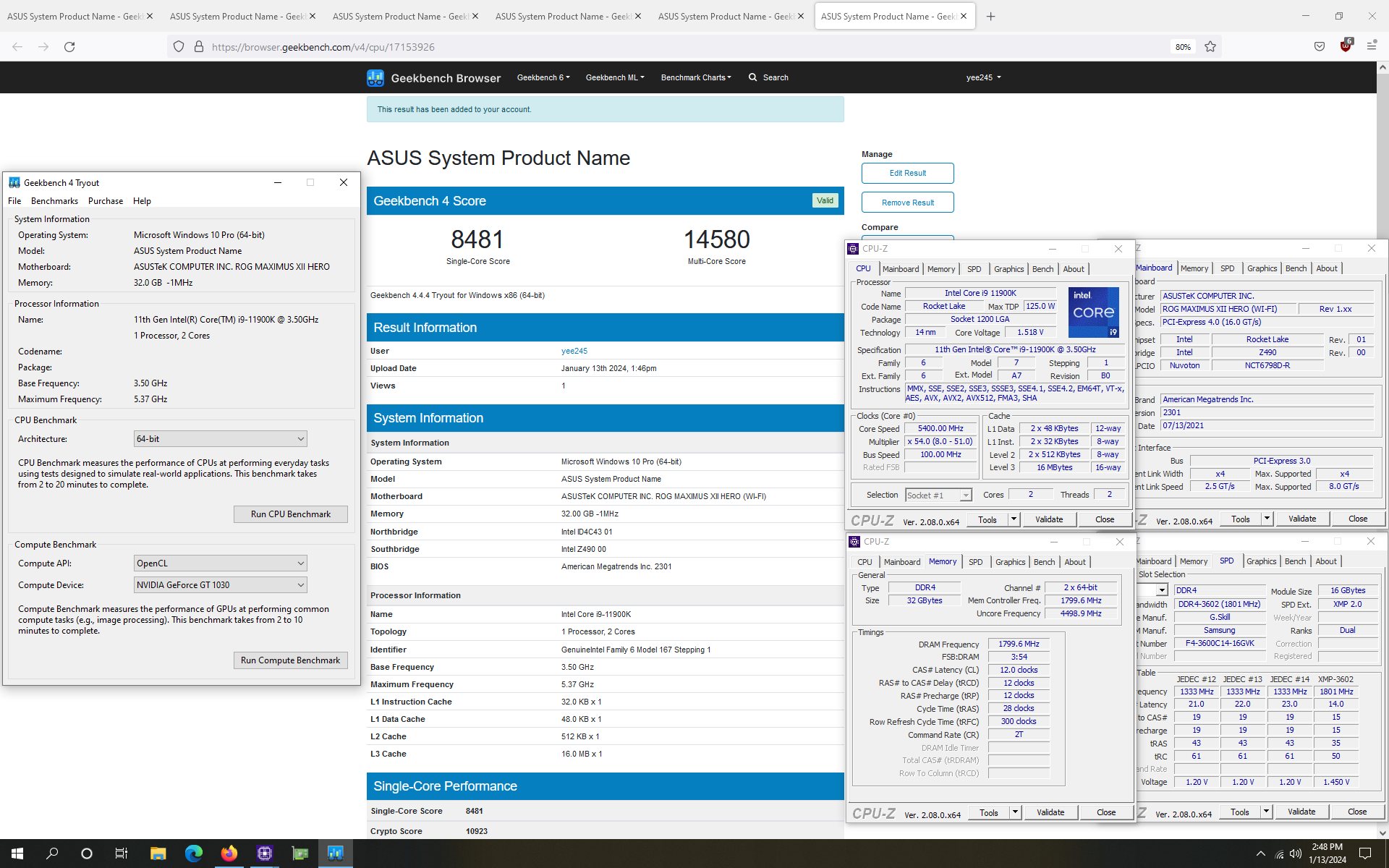Switch to Mainboard tab in CPU-Z CPU window
1389x868 pixels.
coord(901,269)
